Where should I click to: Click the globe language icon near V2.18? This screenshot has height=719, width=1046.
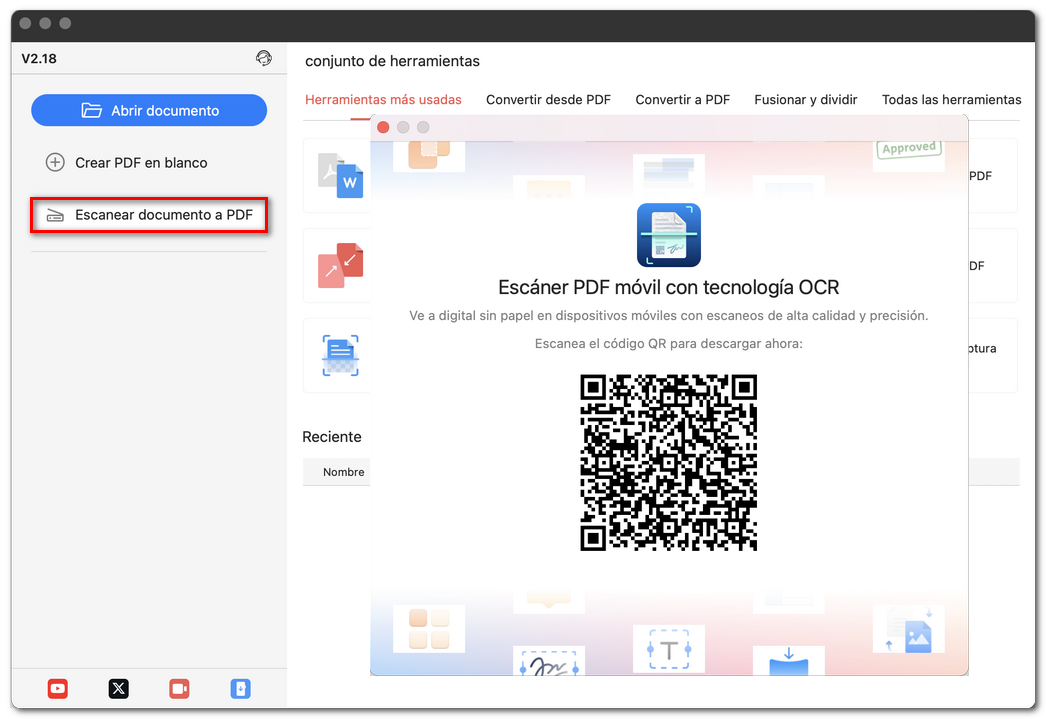point(264,58)
